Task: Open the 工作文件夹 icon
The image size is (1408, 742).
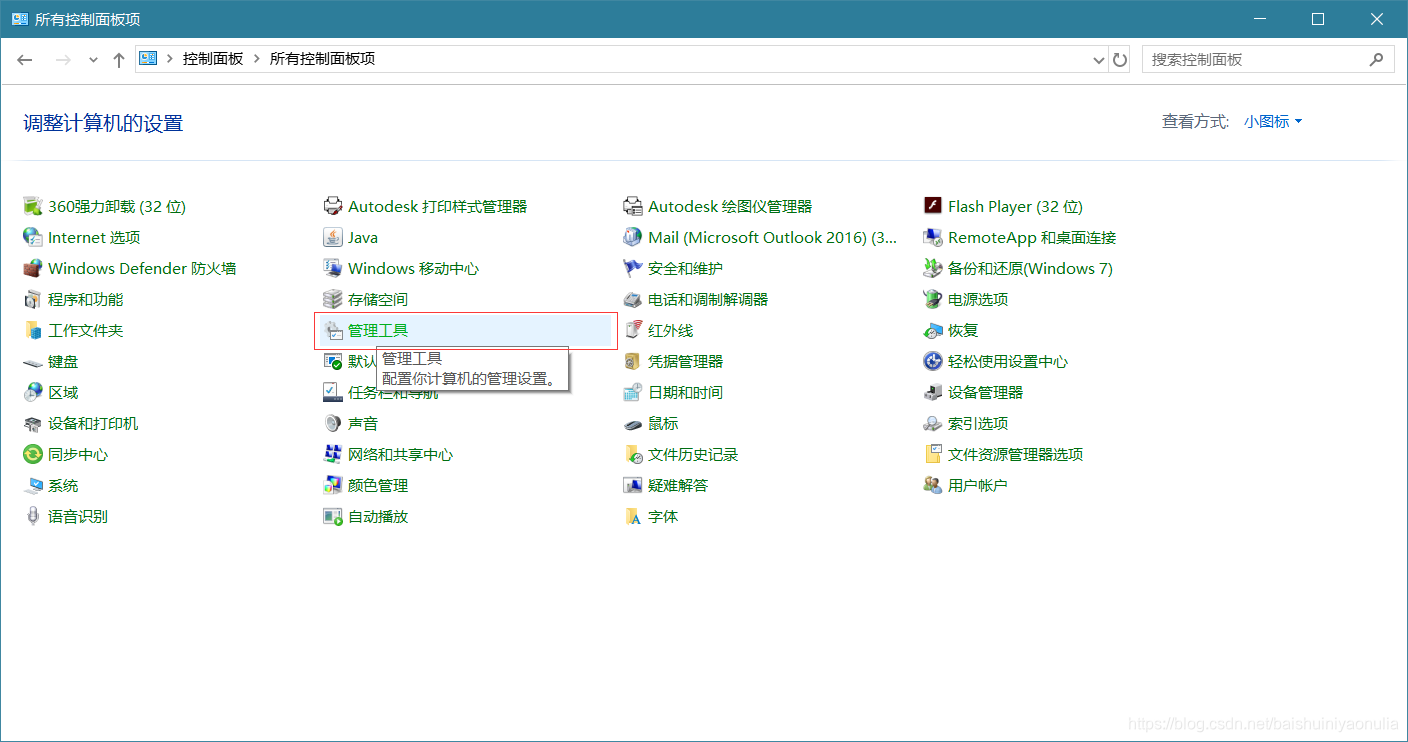Action: point(33,330)
